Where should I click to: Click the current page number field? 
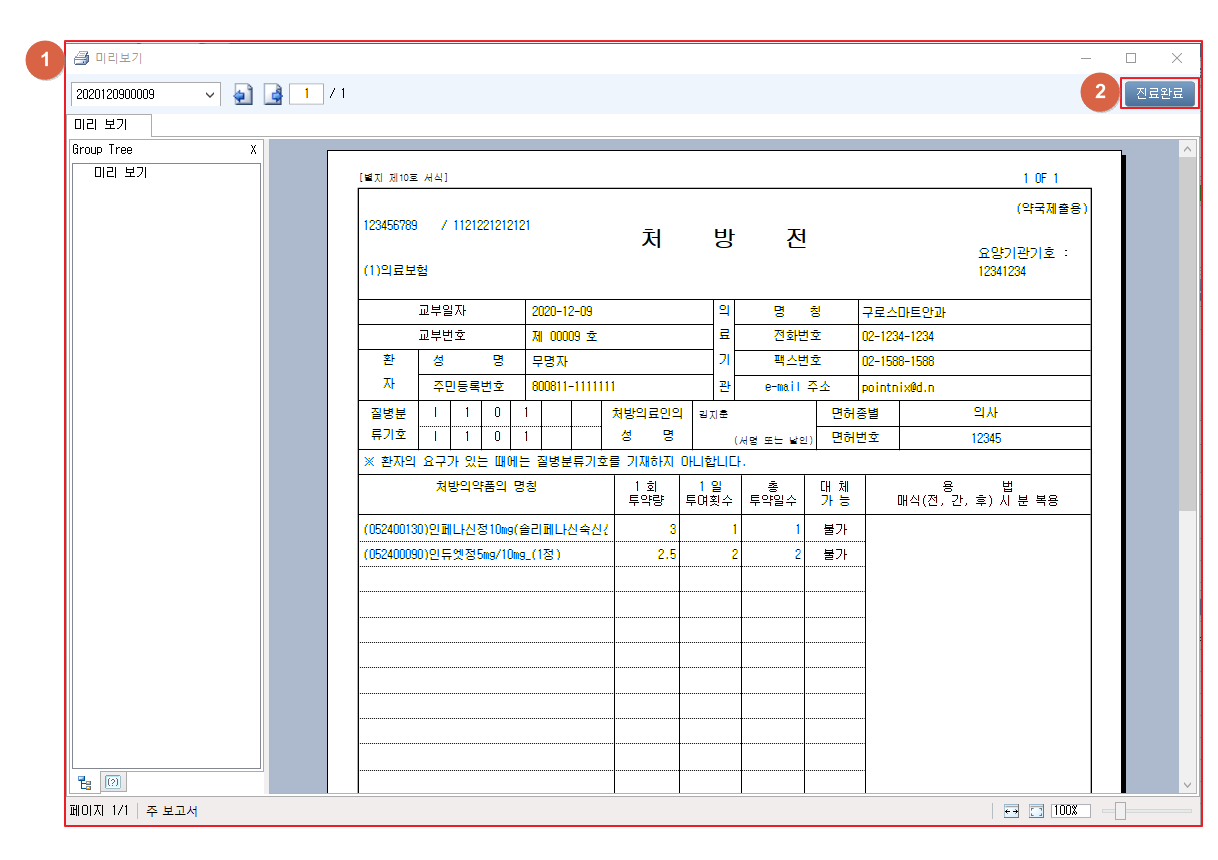[x=306, y=94]
